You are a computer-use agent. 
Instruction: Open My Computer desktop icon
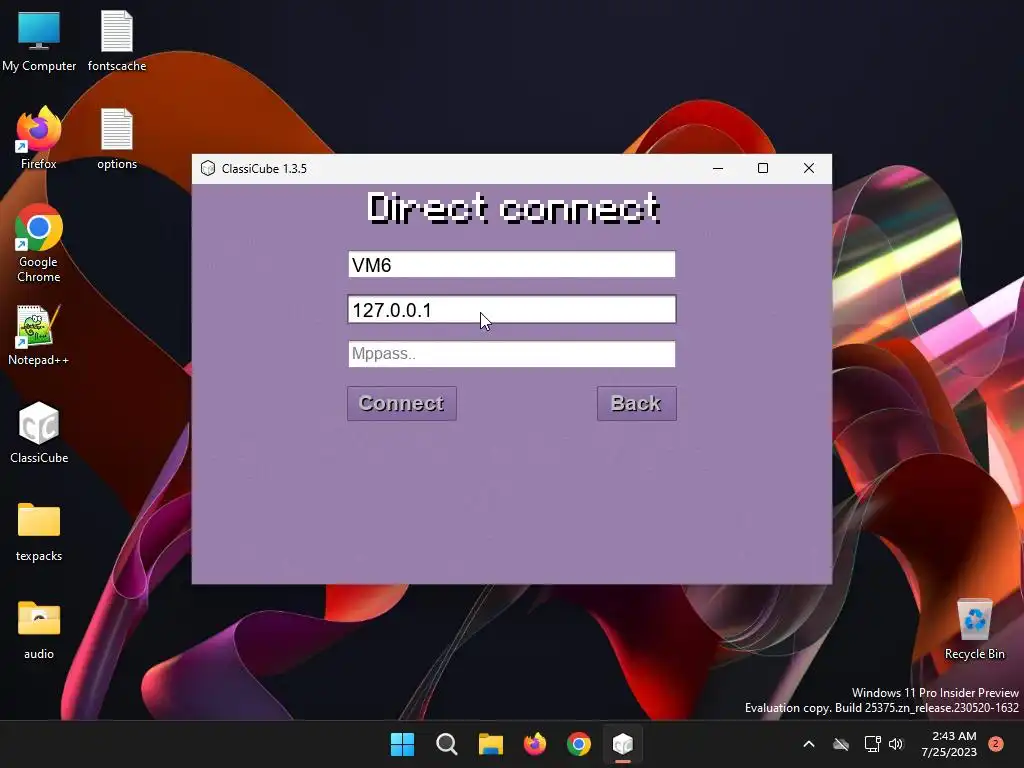(x=39, y=42)
